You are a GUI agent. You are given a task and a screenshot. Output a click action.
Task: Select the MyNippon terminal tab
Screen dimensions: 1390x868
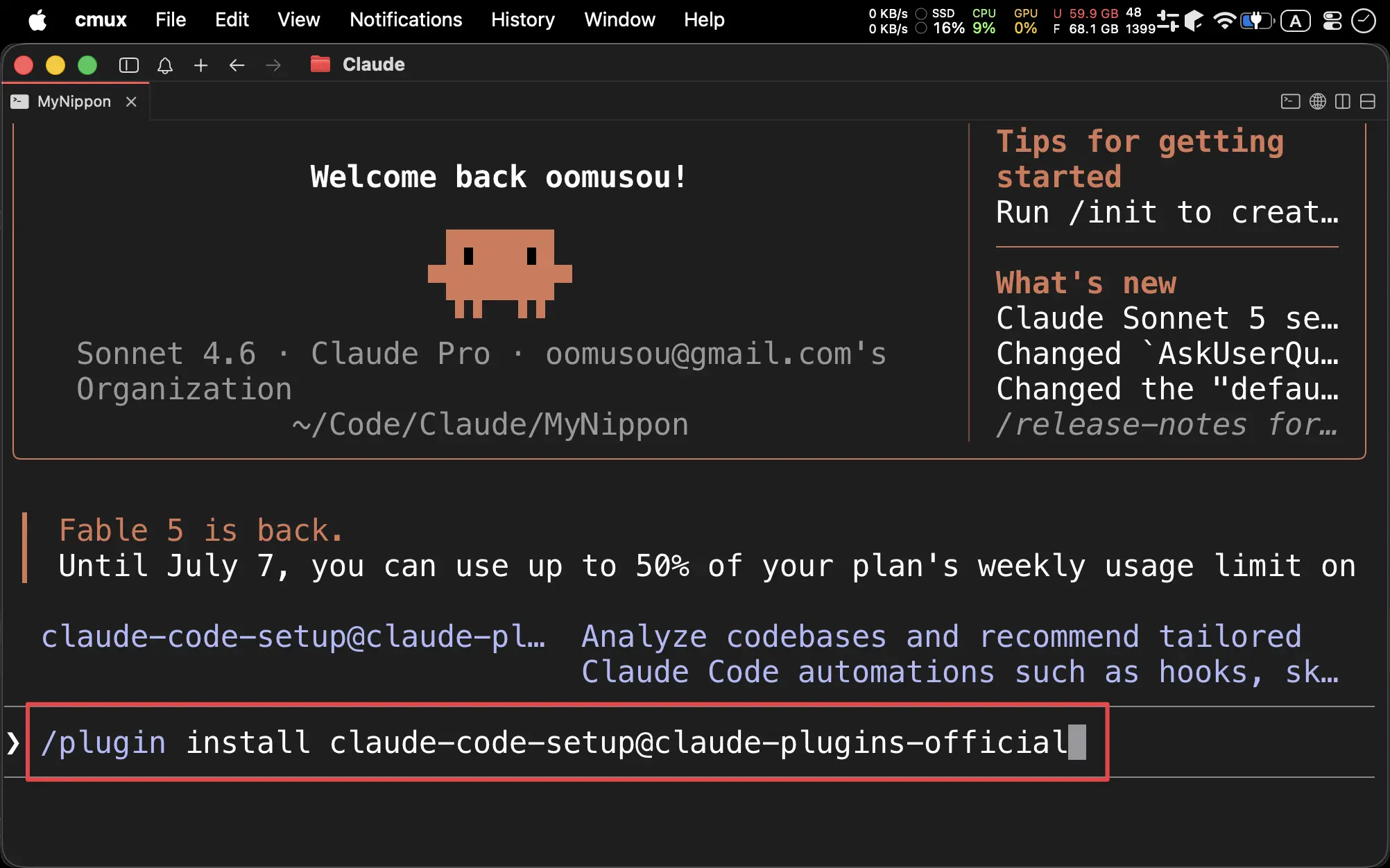pyautogui.click(x=74, y=101)
